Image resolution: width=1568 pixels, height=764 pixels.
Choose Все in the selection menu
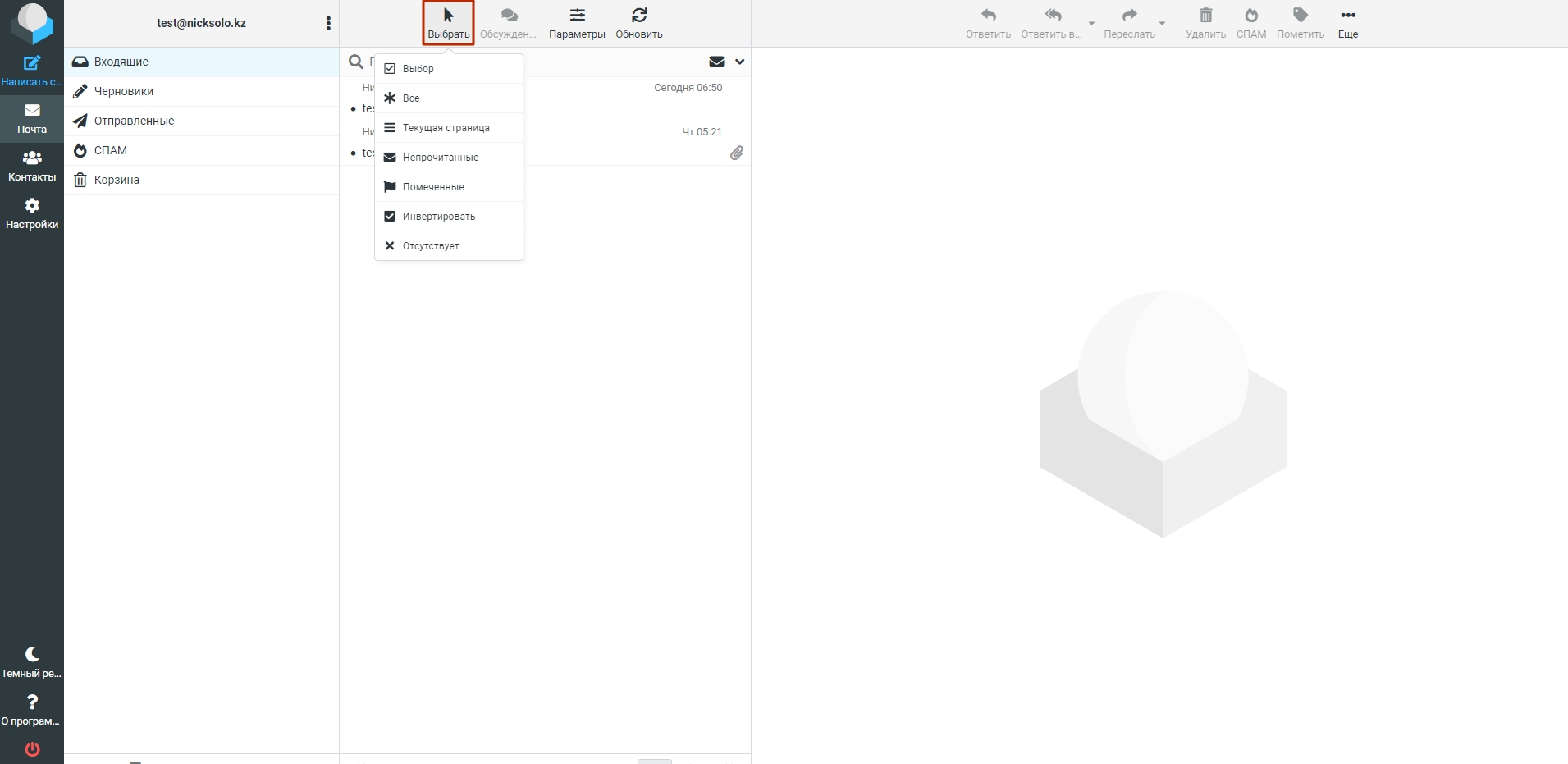click(x=449, y=98)
